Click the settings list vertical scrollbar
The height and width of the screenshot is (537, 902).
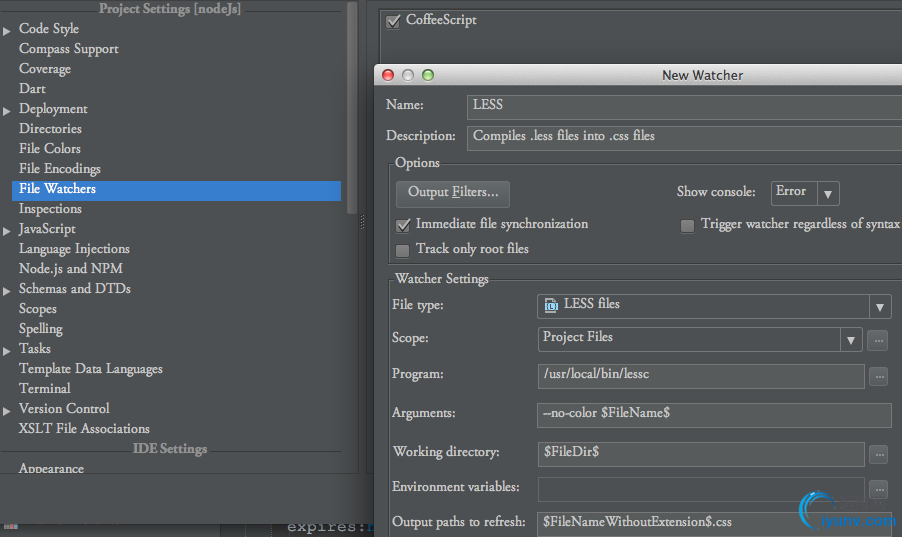tap(352, 108)
